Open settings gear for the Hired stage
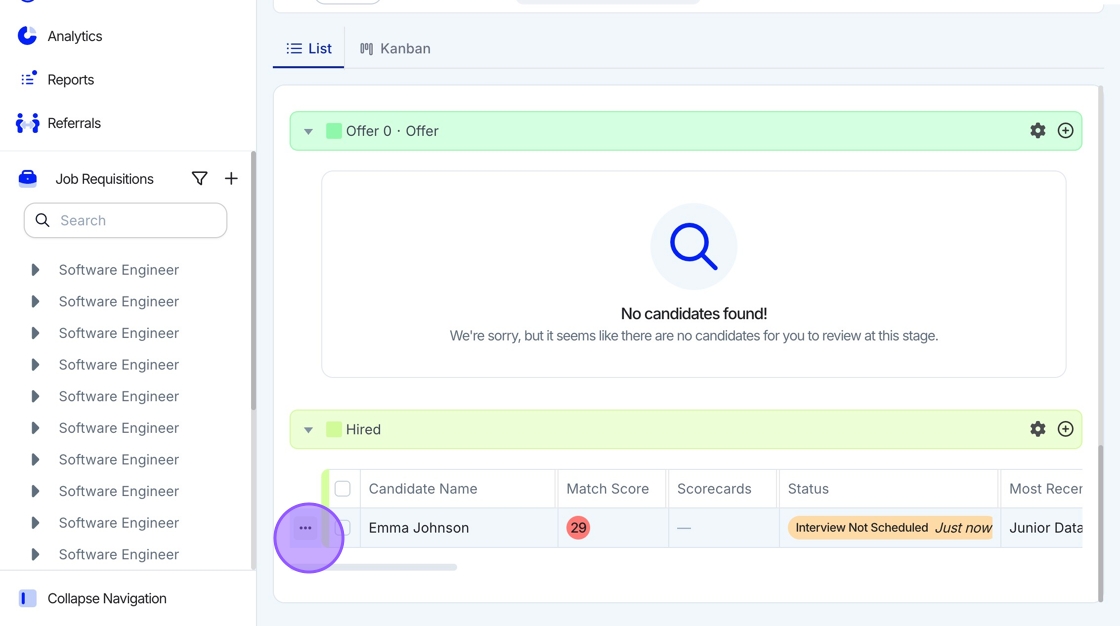This screenshot has width=1120, height=626. 1038,429
